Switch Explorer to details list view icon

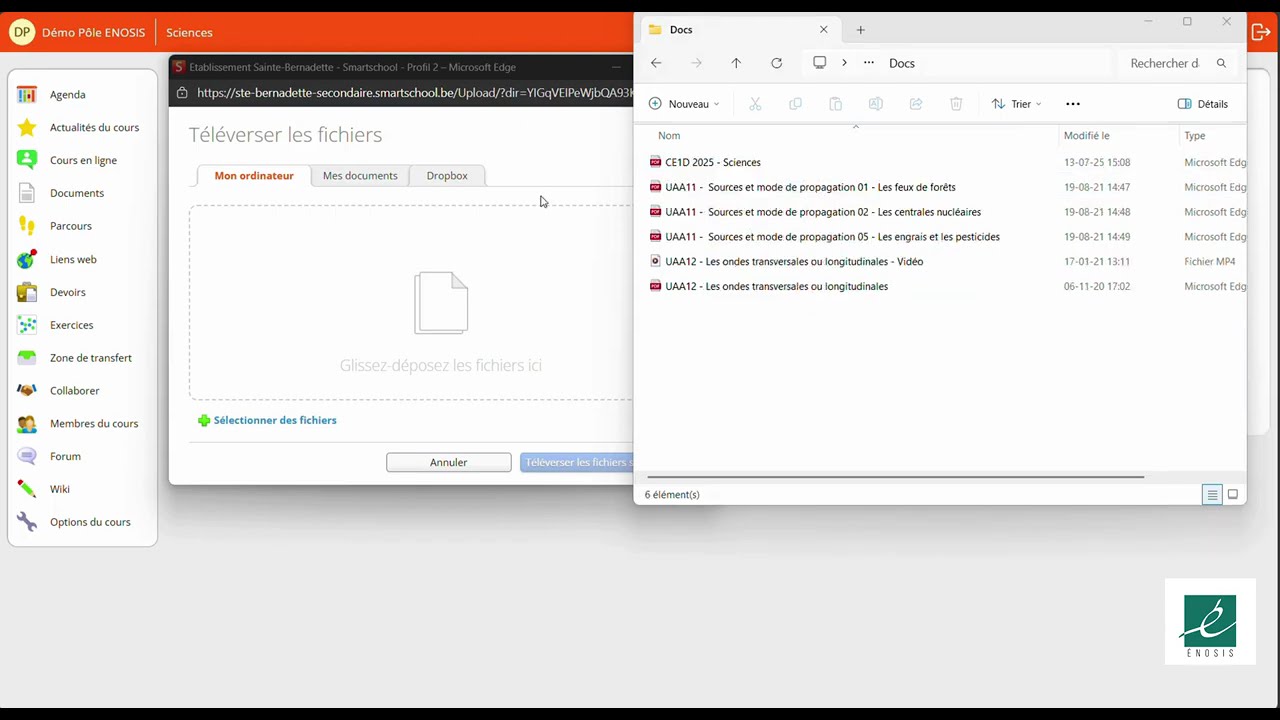(x=1212, y=495)
